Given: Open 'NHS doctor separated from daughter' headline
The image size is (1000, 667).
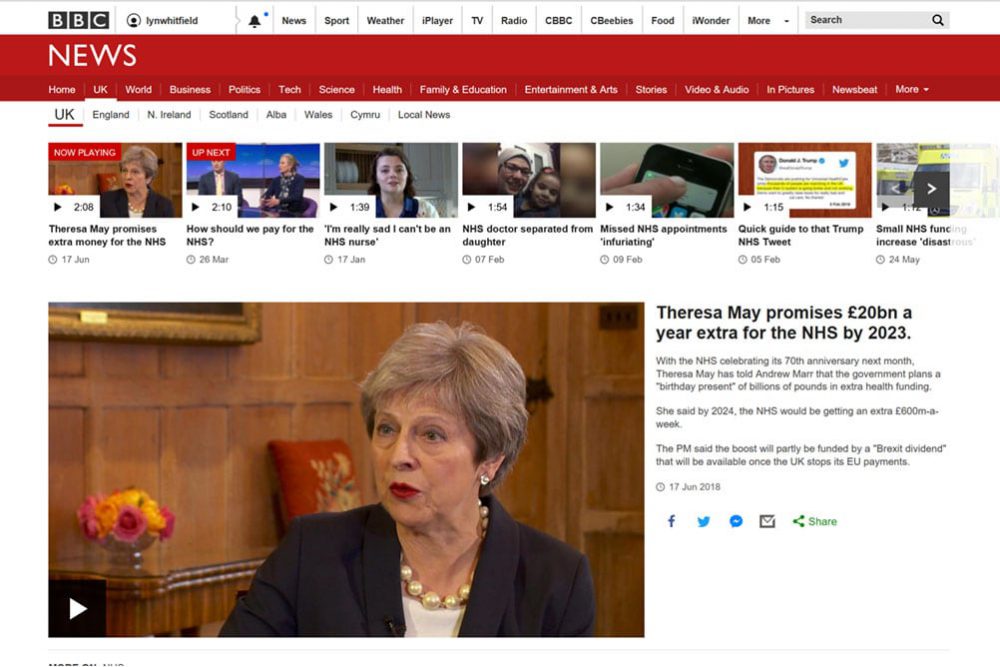Looking at the screenshot, I should (x=527, y=235).
